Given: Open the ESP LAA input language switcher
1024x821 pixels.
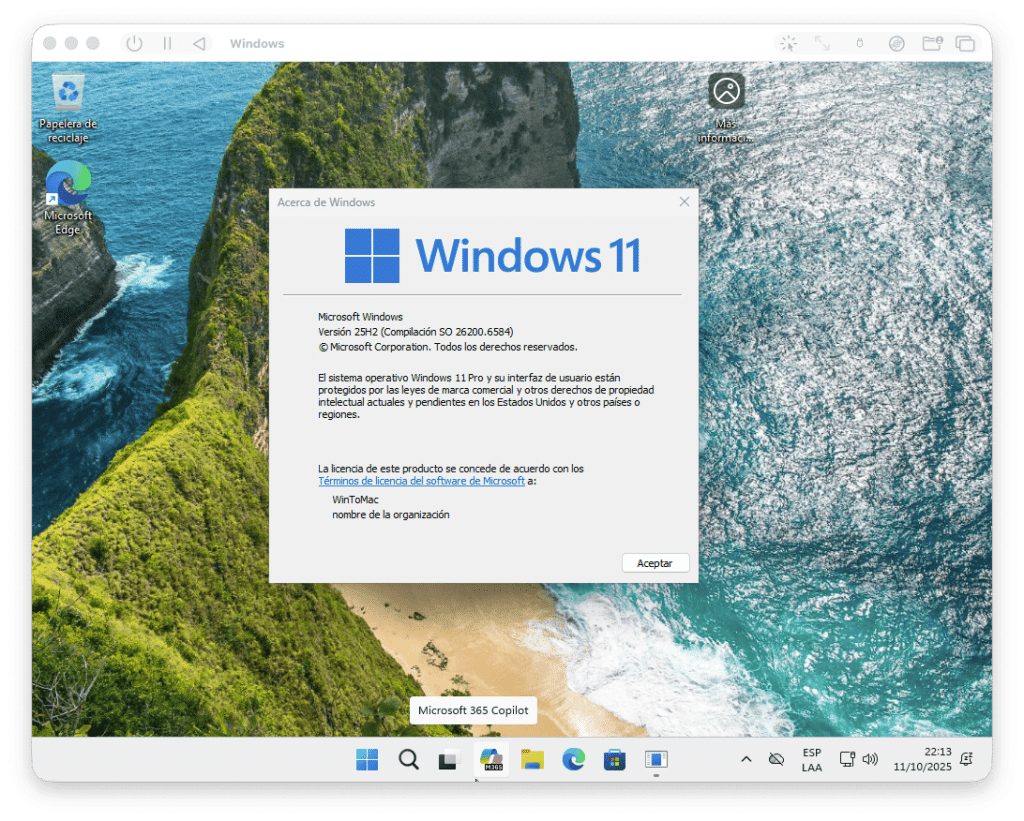Looking at the screenshot, I should (x=812, y=760).
